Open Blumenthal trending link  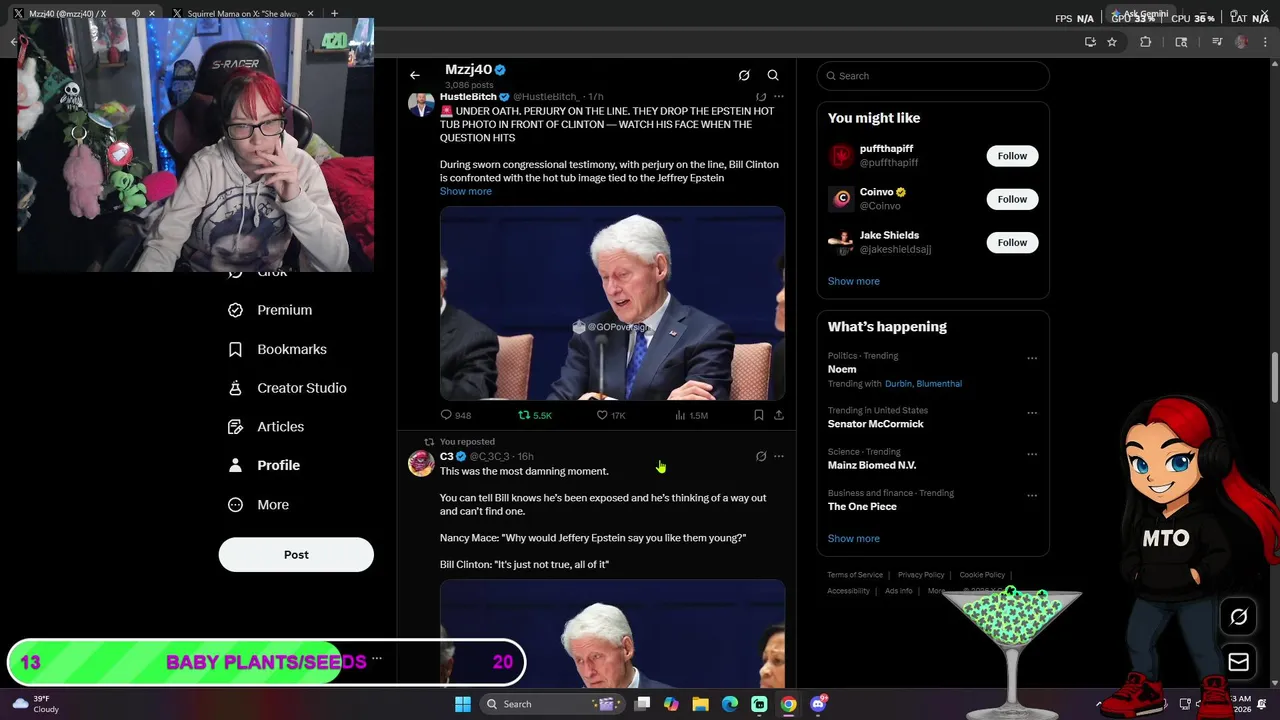point(939,384)
